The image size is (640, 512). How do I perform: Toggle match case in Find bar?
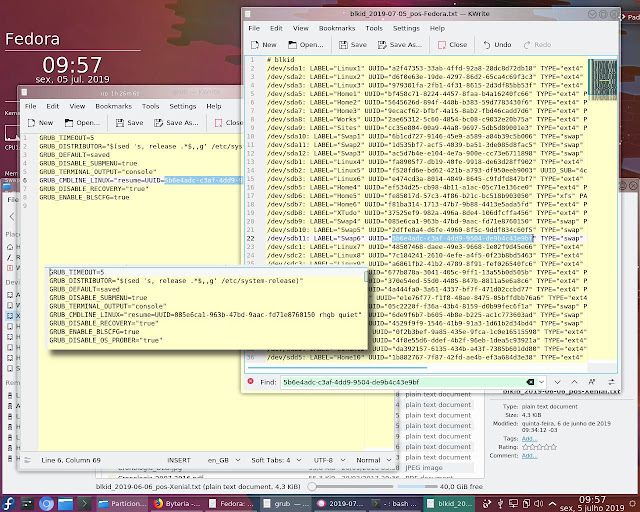pyautogui.click(x=591, y=382)
